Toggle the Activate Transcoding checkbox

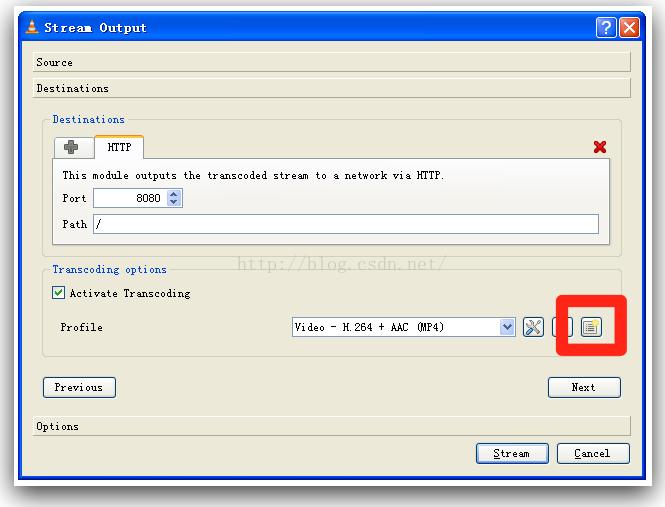click(x=59, y=293)
